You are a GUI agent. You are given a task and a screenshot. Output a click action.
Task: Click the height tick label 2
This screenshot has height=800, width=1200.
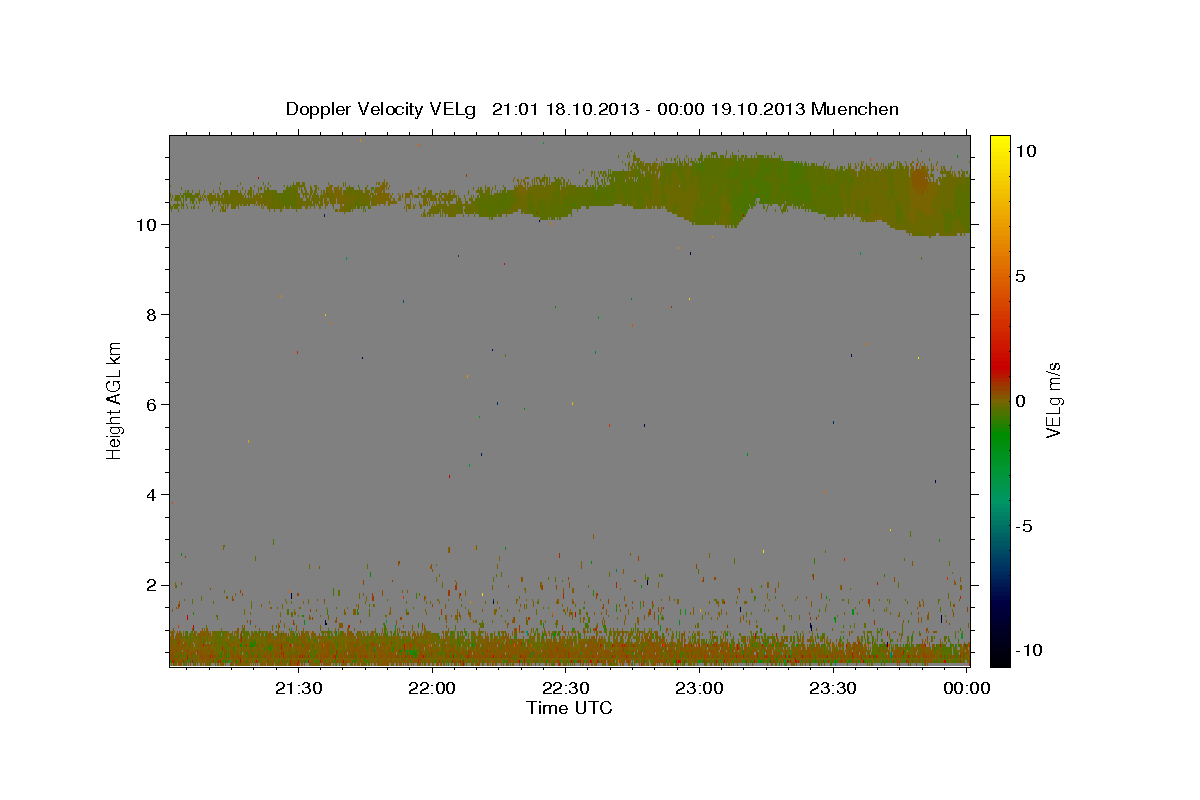[x=152, y=585]
